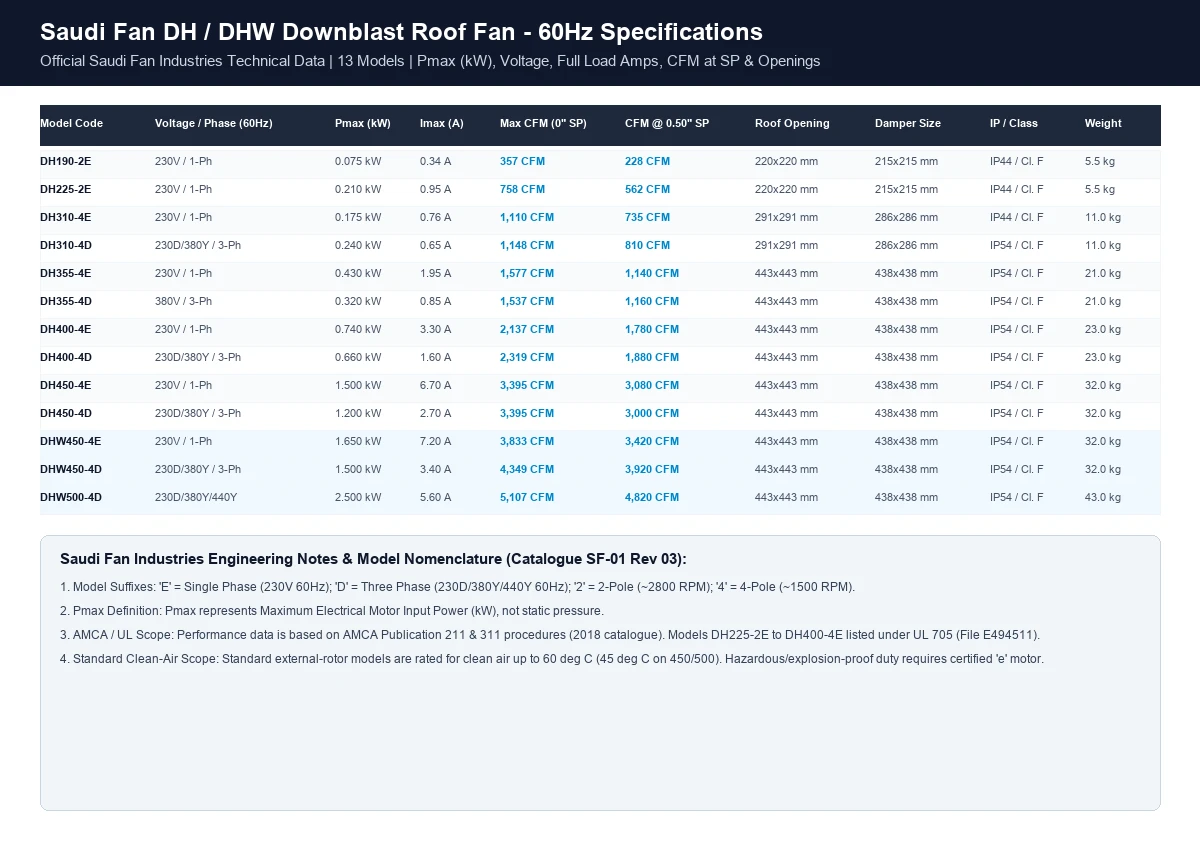Click the 1,160 CFM value for DH355-4D
The height and width of the screenshot is (850, 1200).
tap(652, 301)
